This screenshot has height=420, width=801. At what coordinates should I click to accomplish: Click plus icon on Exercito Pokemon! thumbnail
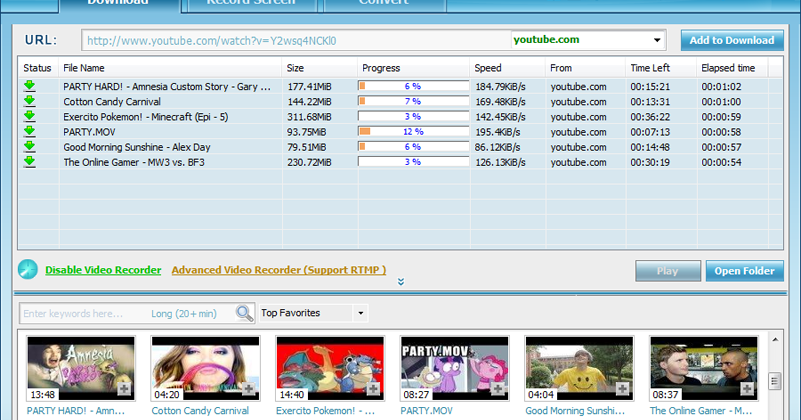(x=373, y=389)
